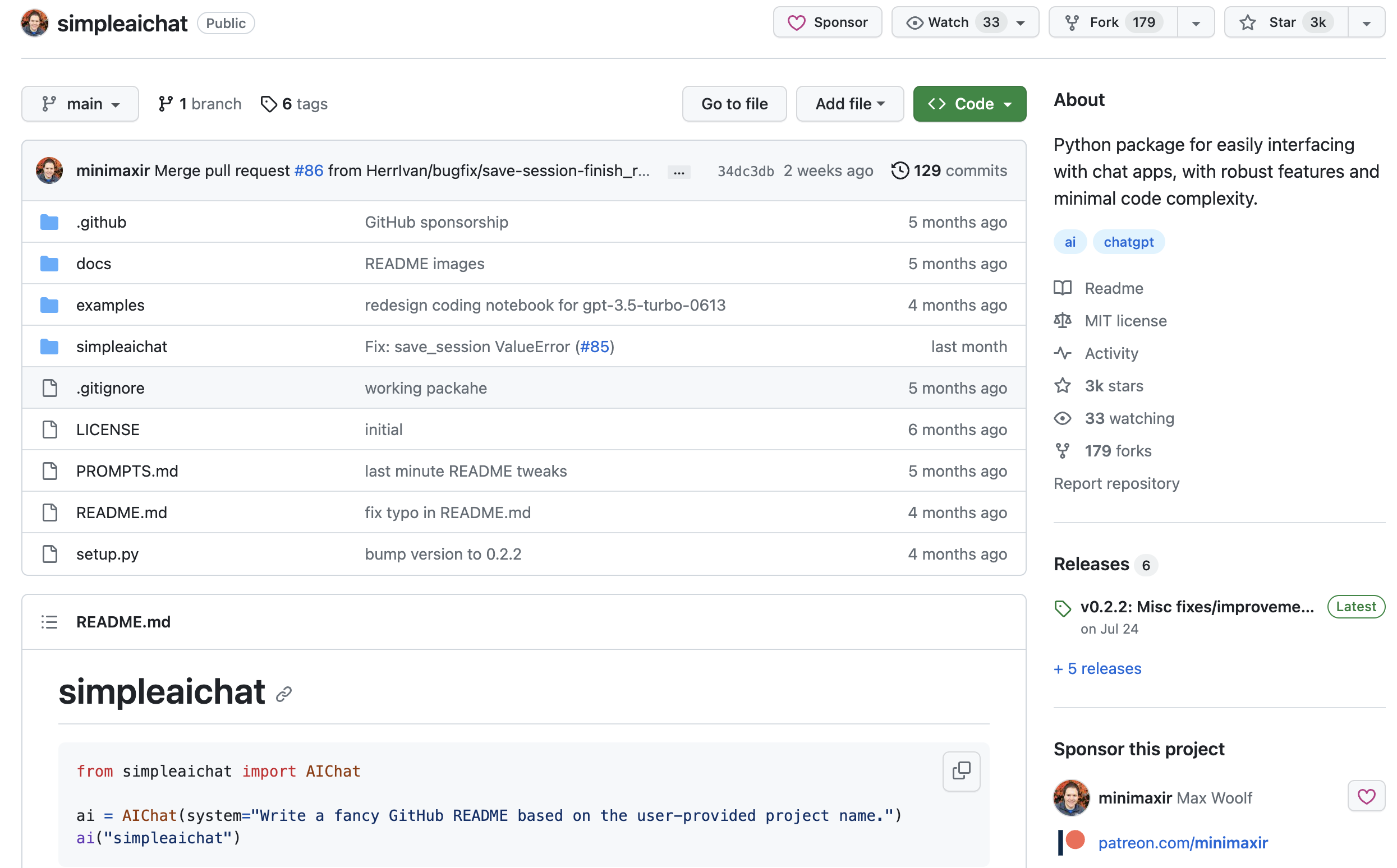Click the Sponsor heart button
Viewport: 1397px width, 868px height.
coord(827,22)
